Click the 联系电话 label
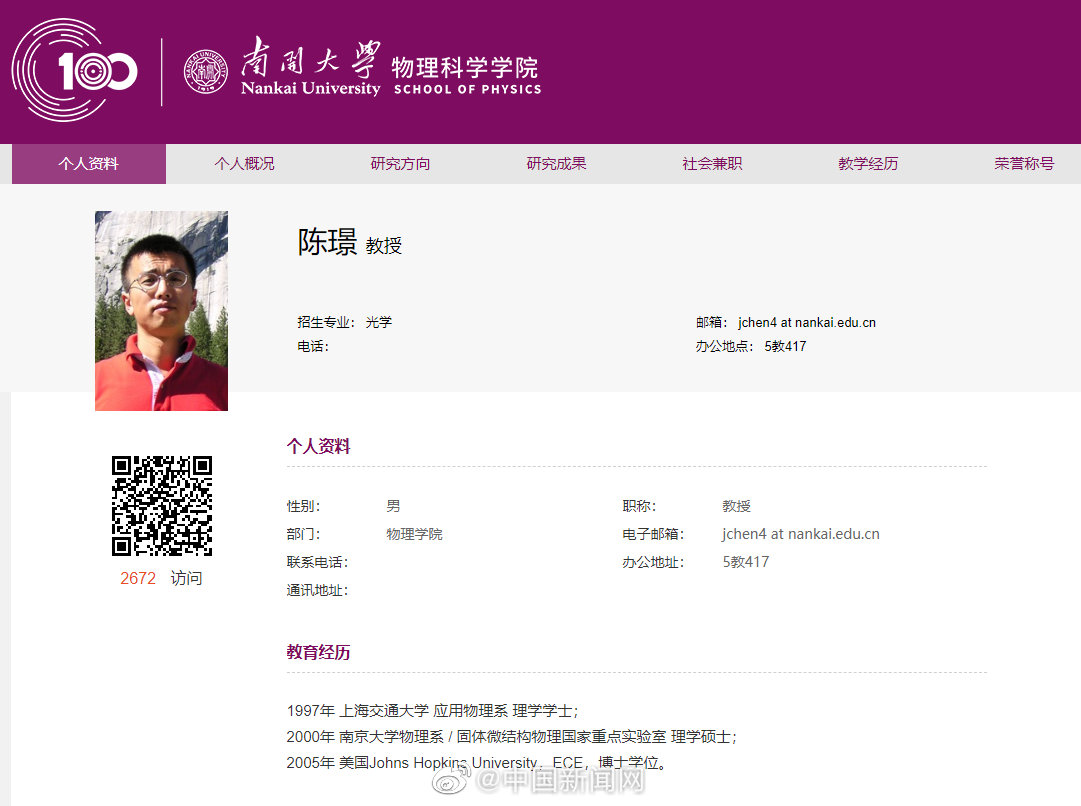1081x806 pixels. pyautogui.click(x=317, y=562)
